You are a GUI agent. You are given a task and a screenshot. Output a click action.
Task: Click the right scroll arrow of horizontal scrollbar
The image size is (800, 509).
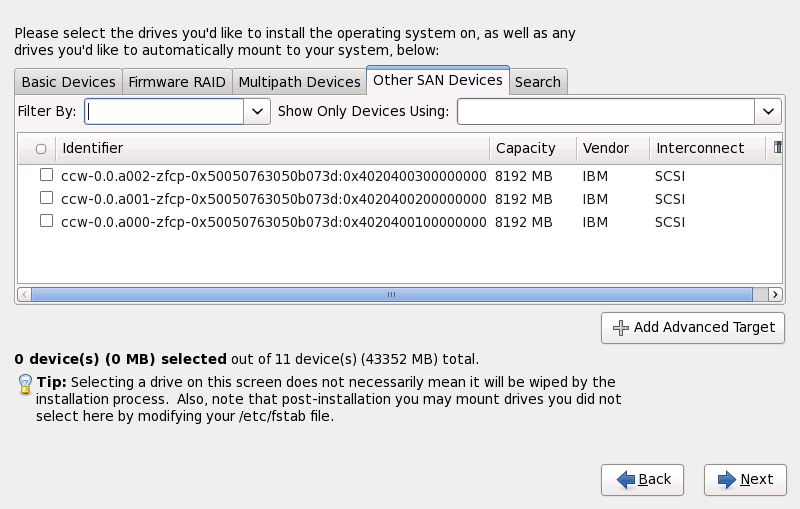point(775,295)
